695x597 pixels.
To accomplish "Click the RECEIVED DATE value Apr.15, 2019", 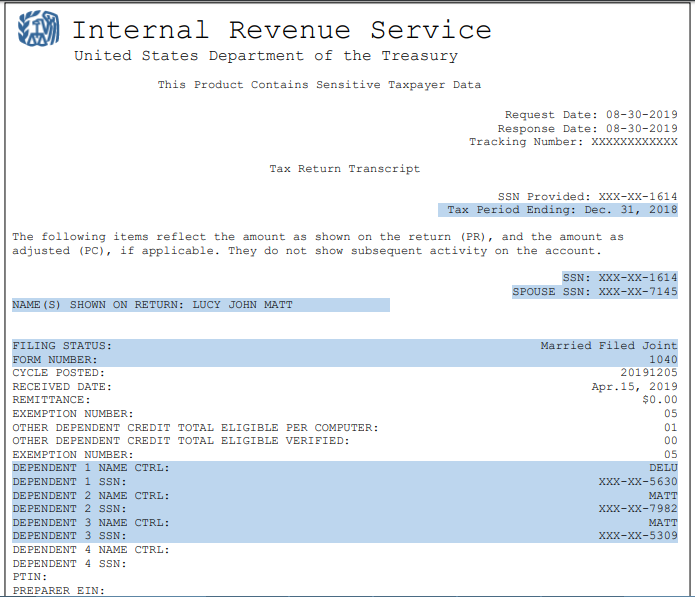I will [x=634, y=387].
